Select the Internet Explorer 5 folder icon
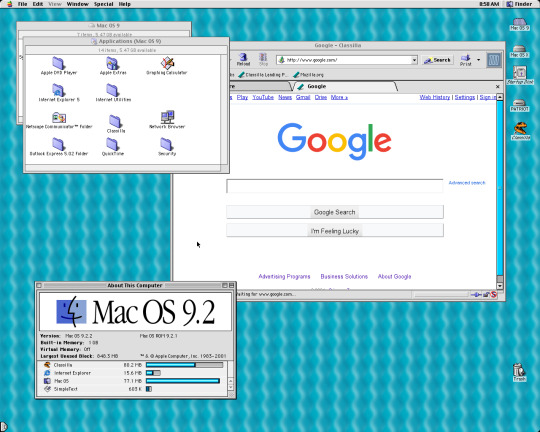540x432 pixels. coord(58,90)
